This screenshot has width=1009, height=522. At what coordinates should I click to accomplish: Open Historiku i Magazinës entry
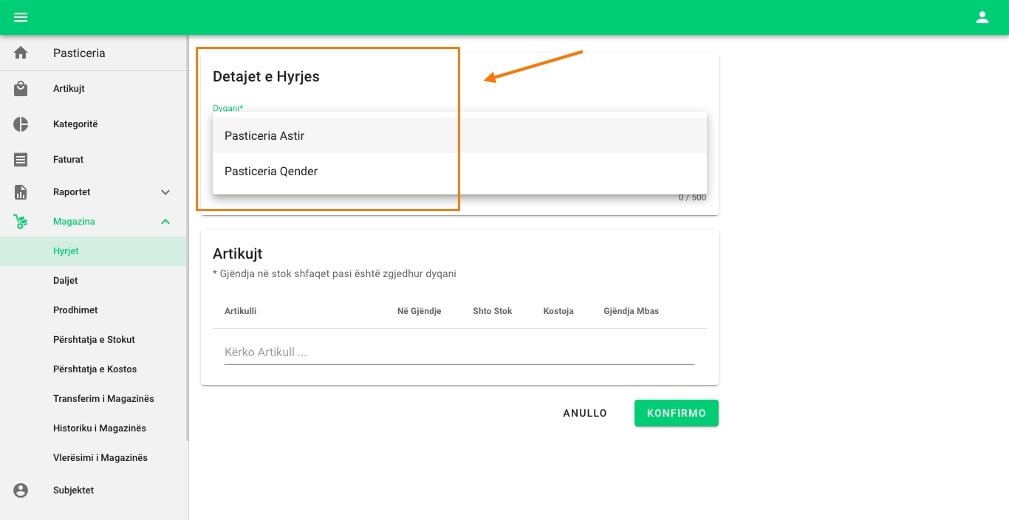coord(99,428)
